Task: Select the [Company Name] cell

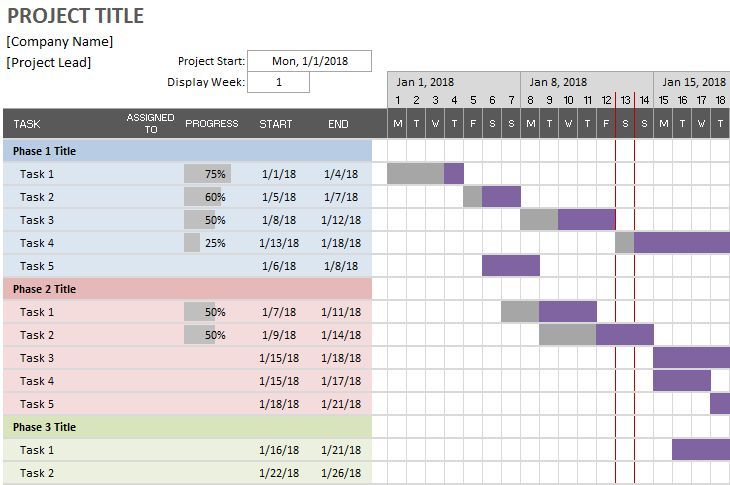Action: point(60,41)
